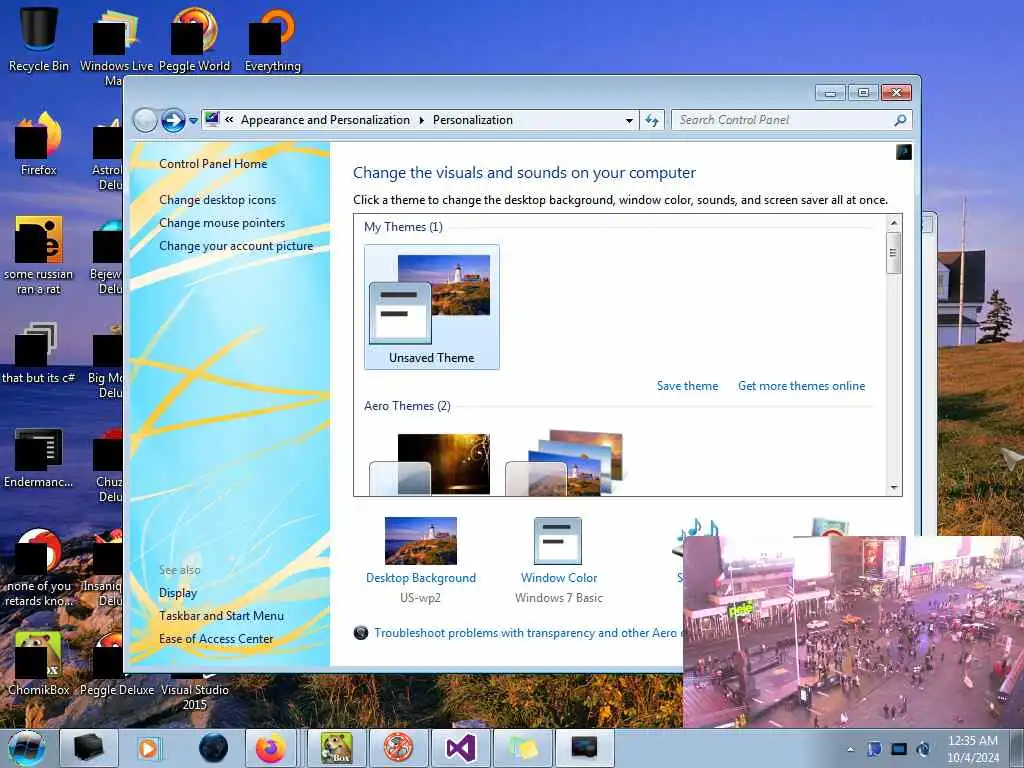Open ChomikBox desktop shortcut
Image resolution: width=1024 pixels, height=768 pixels.
39,663
